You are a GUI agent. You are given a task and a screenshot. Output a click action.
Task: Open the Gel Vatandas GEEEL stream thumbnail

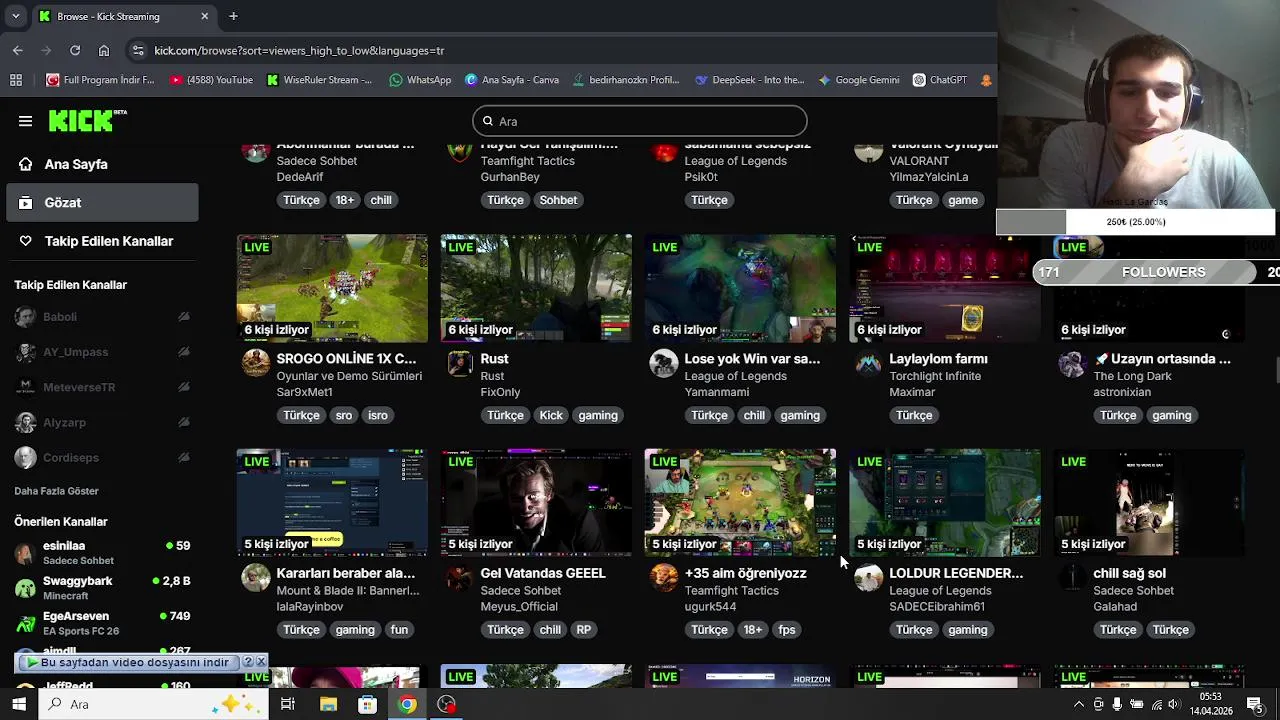click(536, 503)
